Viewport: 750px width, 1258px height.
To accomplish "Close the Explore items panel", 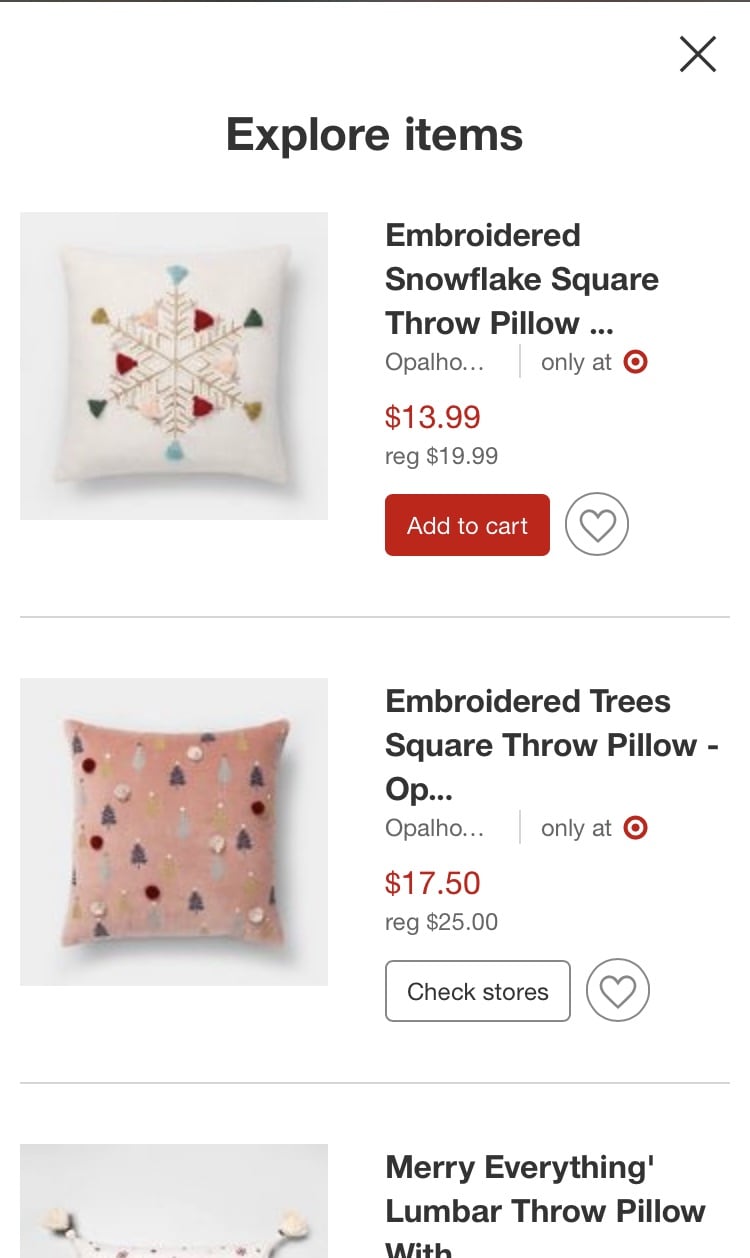I will coord(697,54).
